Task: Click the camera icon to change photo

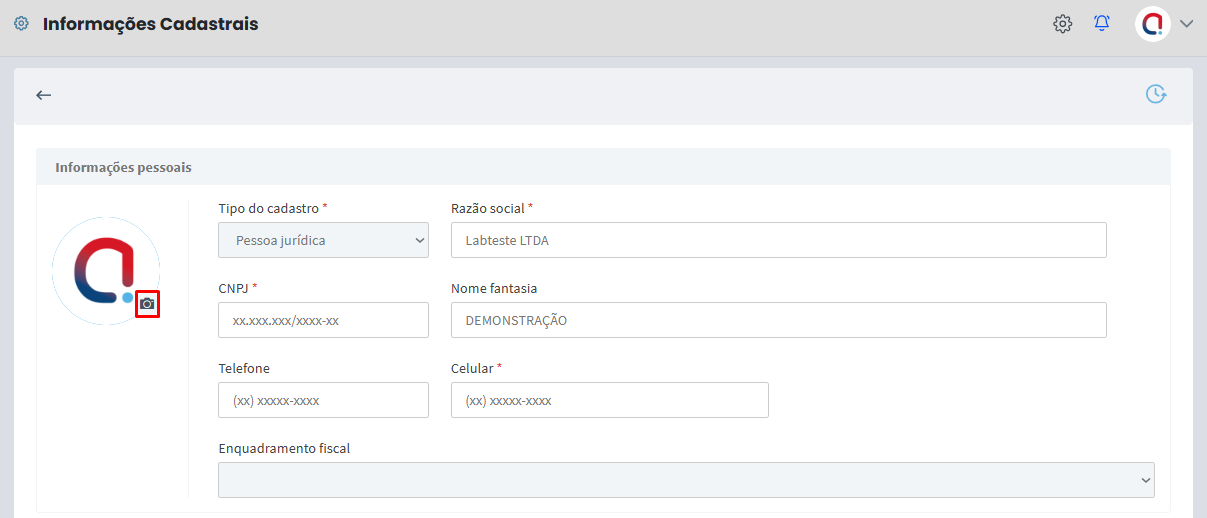Action: point(148,304)
